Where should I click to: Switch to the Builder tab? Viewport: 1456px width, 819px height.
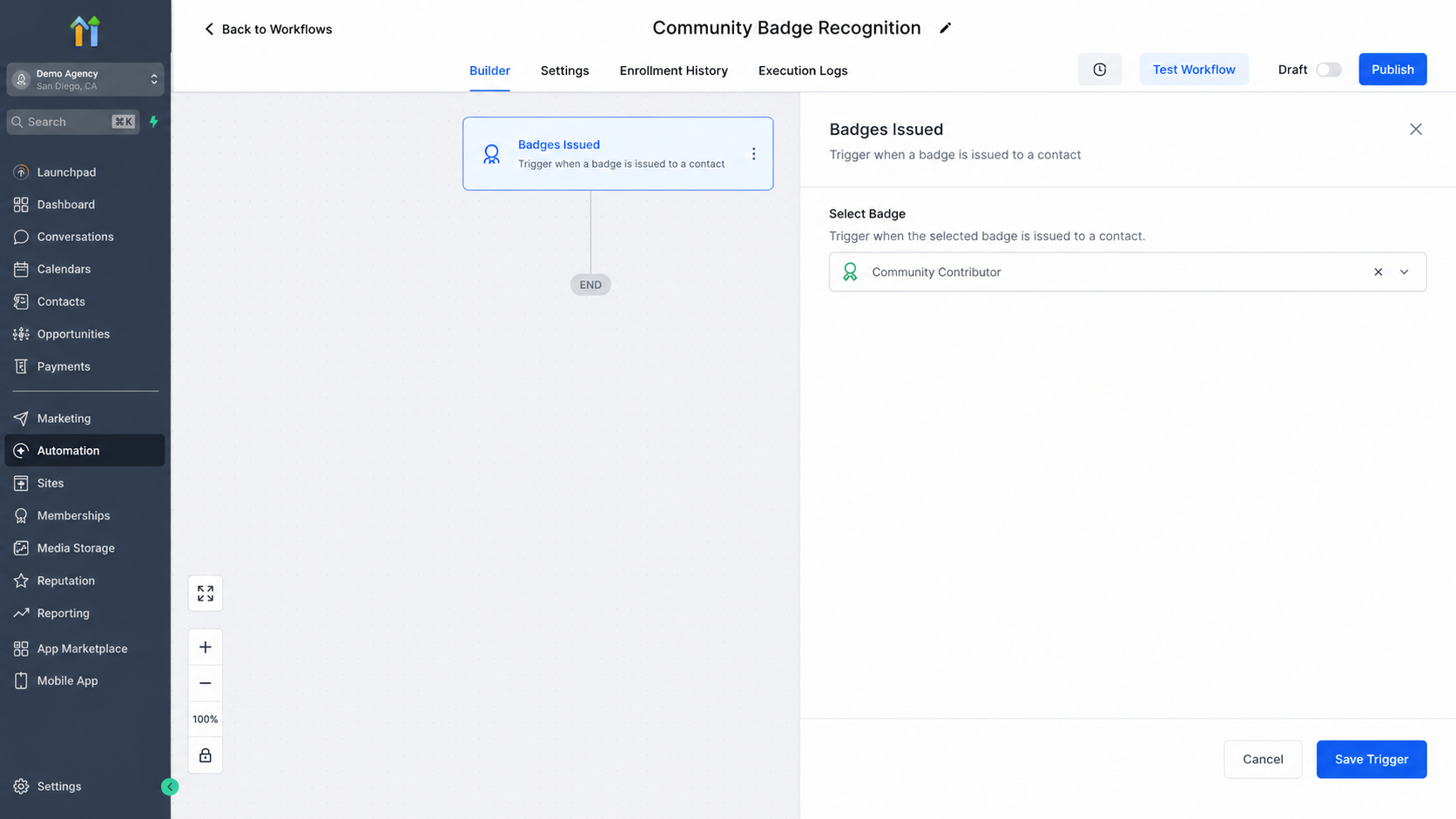pyautogui.click(x=489, y=70)
